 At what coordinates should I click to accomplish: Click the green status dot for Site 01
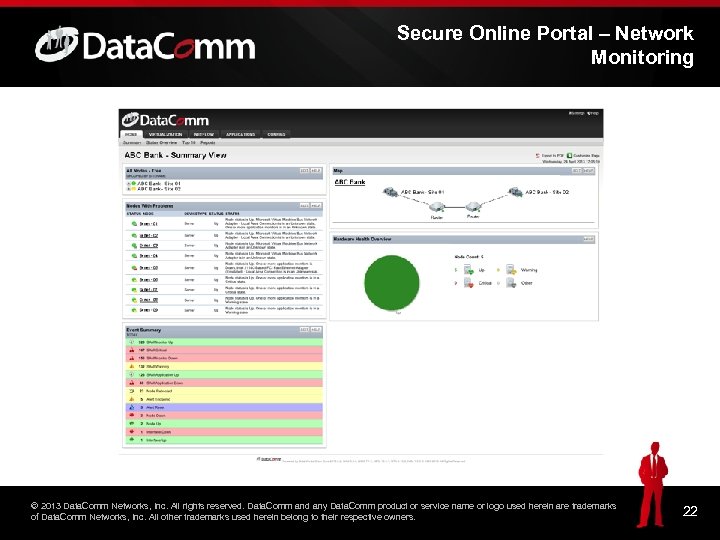(134, 184)
